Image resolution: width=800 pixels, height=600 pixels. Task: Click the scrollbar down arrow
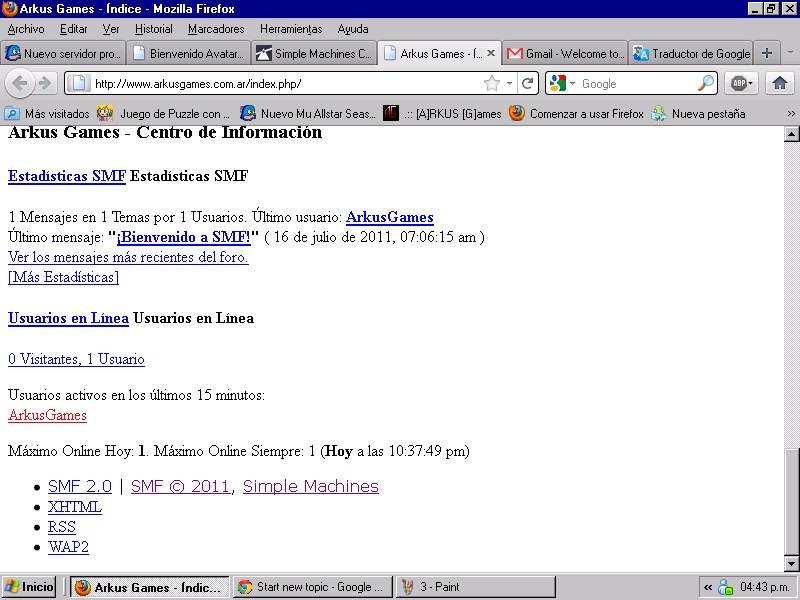tap(791, 563)
